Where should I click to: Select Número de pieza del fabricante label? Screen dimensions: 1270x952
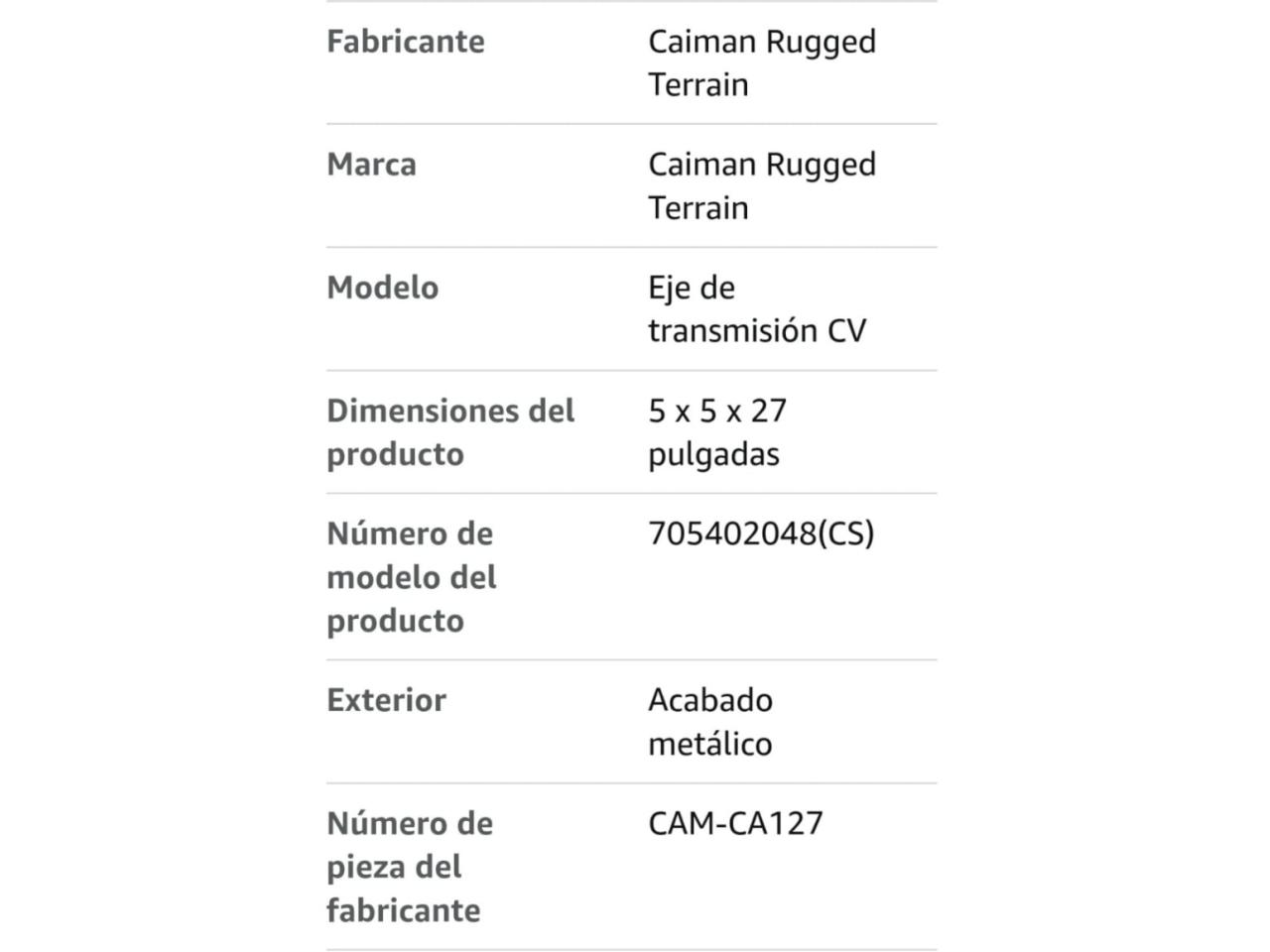click(410, 866)
